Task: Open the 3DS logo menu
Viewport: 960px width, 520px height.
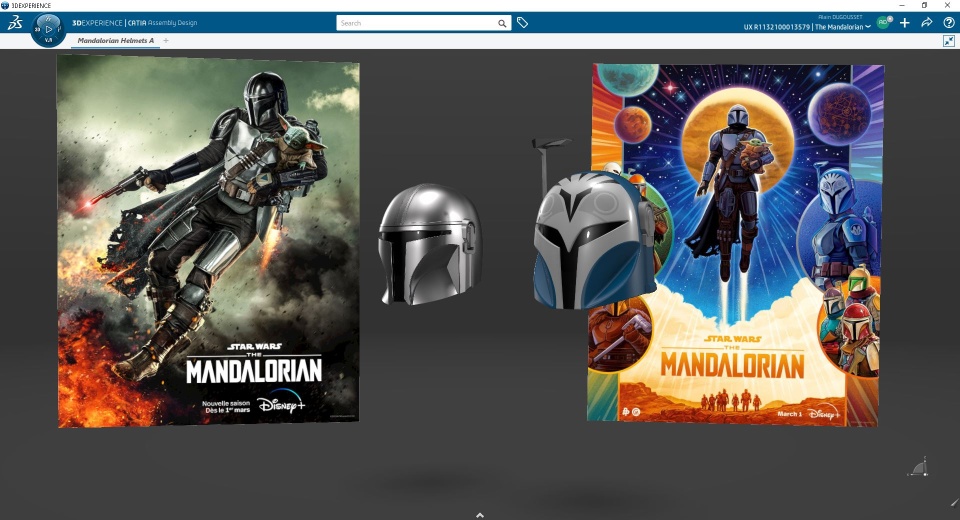Action: [15, 23]
